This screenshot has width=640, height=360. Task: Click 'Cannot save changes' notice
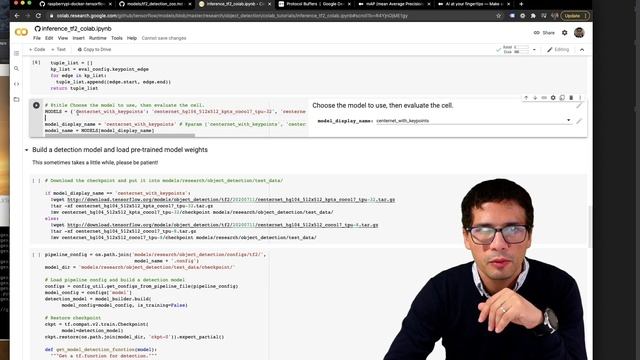164,38
